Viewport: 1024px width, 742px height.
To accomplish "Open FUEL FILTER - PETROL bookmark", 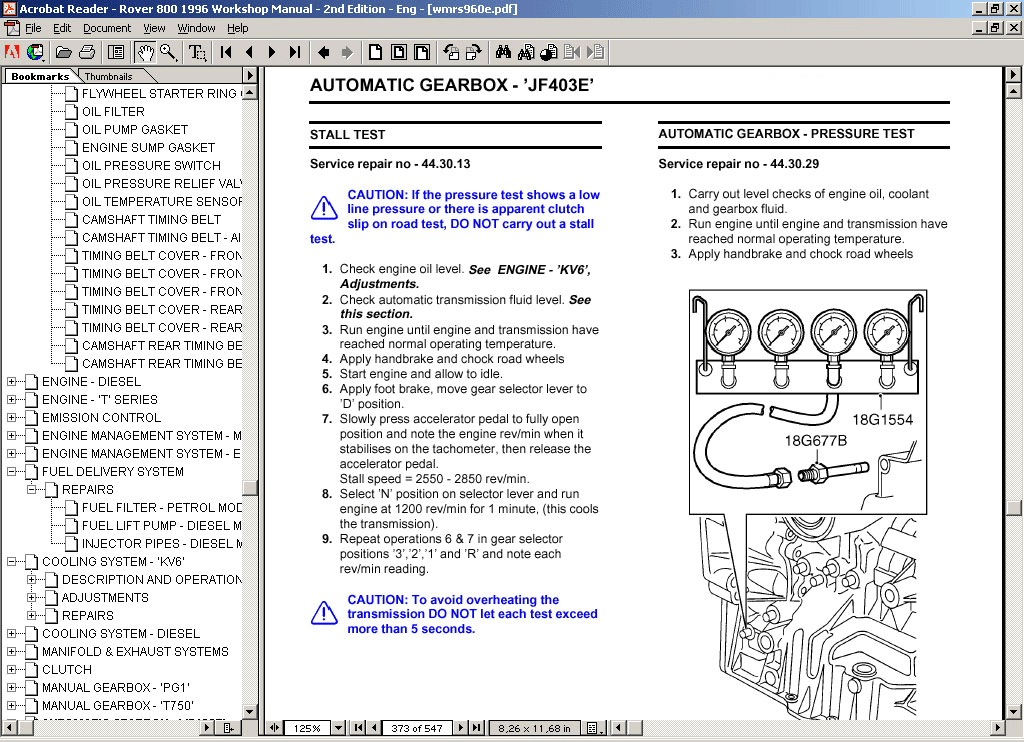I will pos(161,508).
